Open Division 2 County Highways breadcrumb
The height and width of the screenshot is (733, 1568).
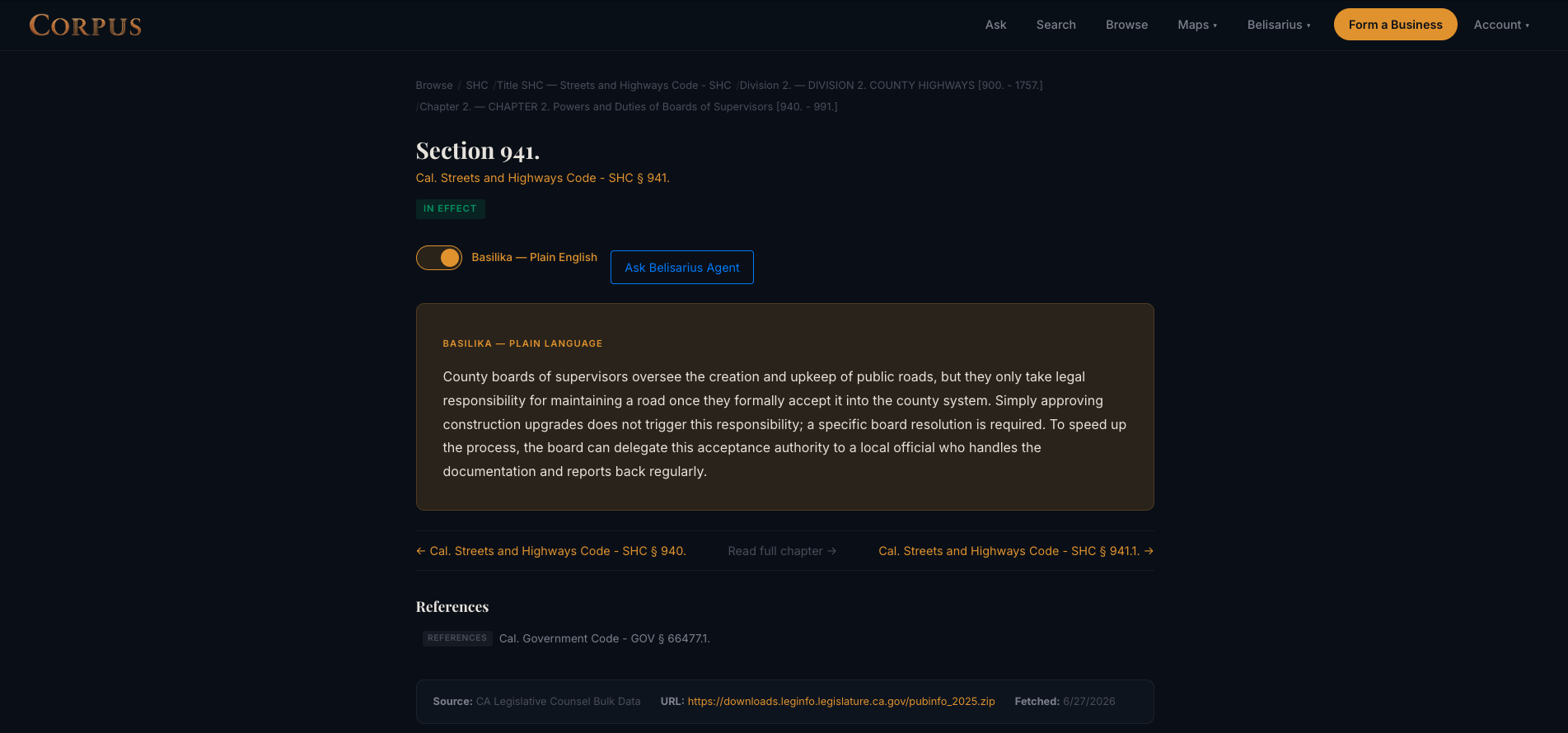[891, 86]
